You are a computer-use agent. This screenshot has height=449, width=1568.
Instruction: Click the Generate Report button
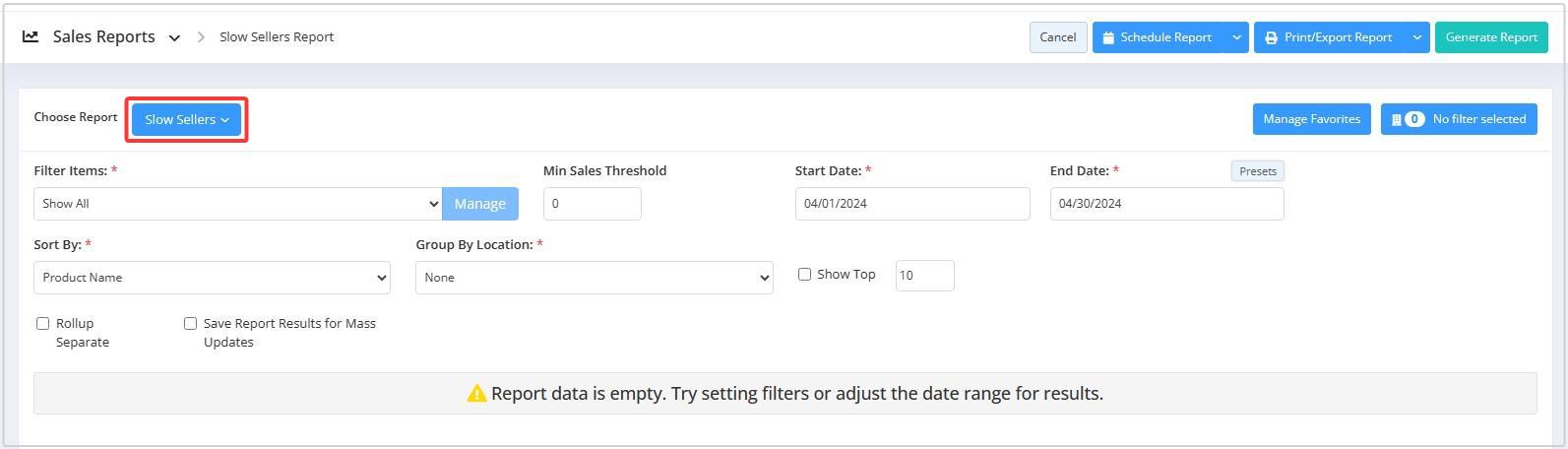(1491, 37)
